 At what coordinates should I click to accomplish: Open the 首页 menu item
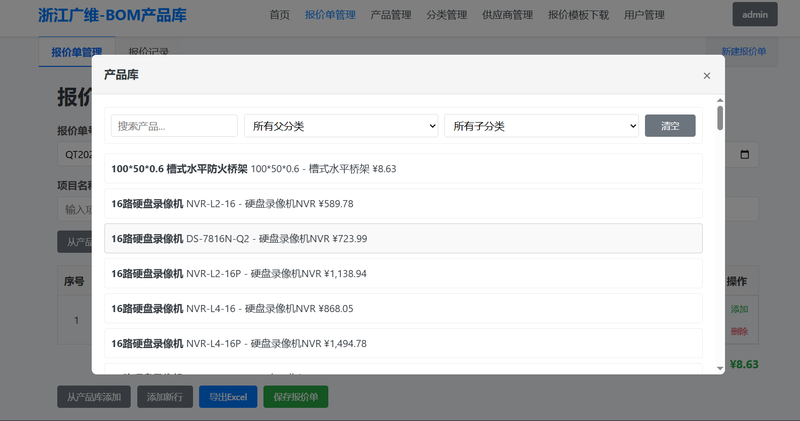coord(280,15)
